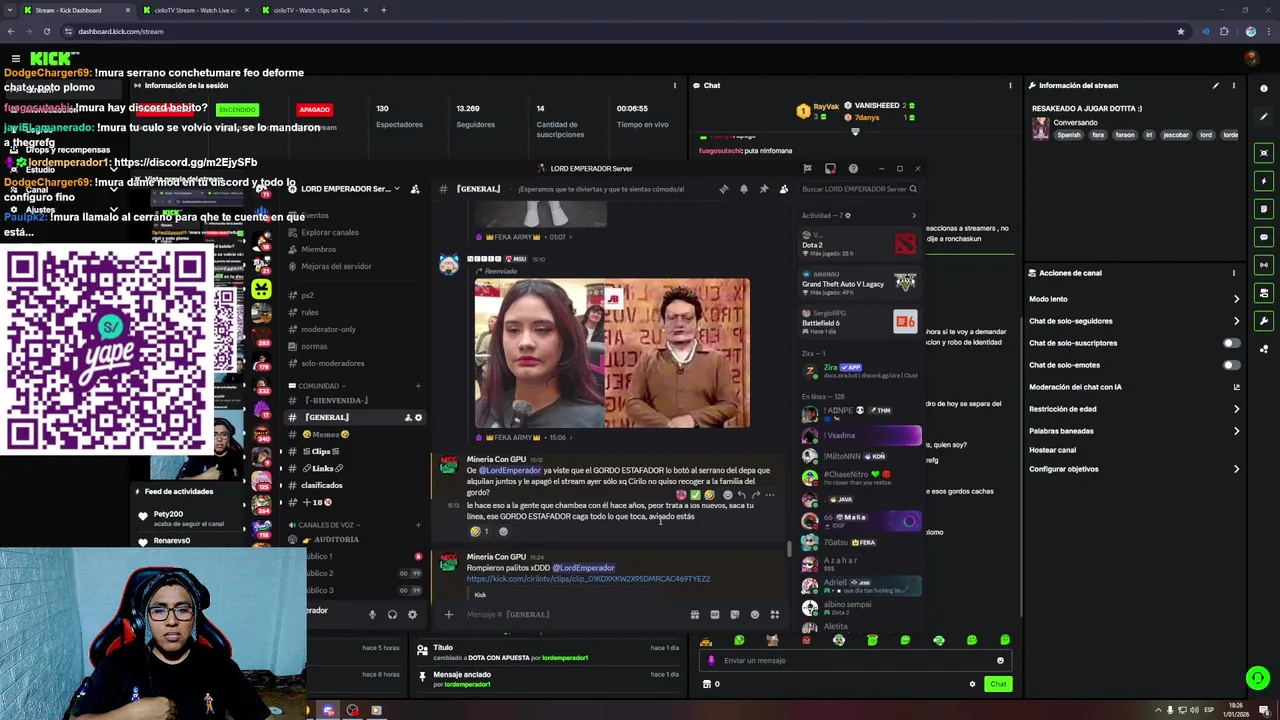Expand Actividad panel arrow in Discord

pos(913,215)
